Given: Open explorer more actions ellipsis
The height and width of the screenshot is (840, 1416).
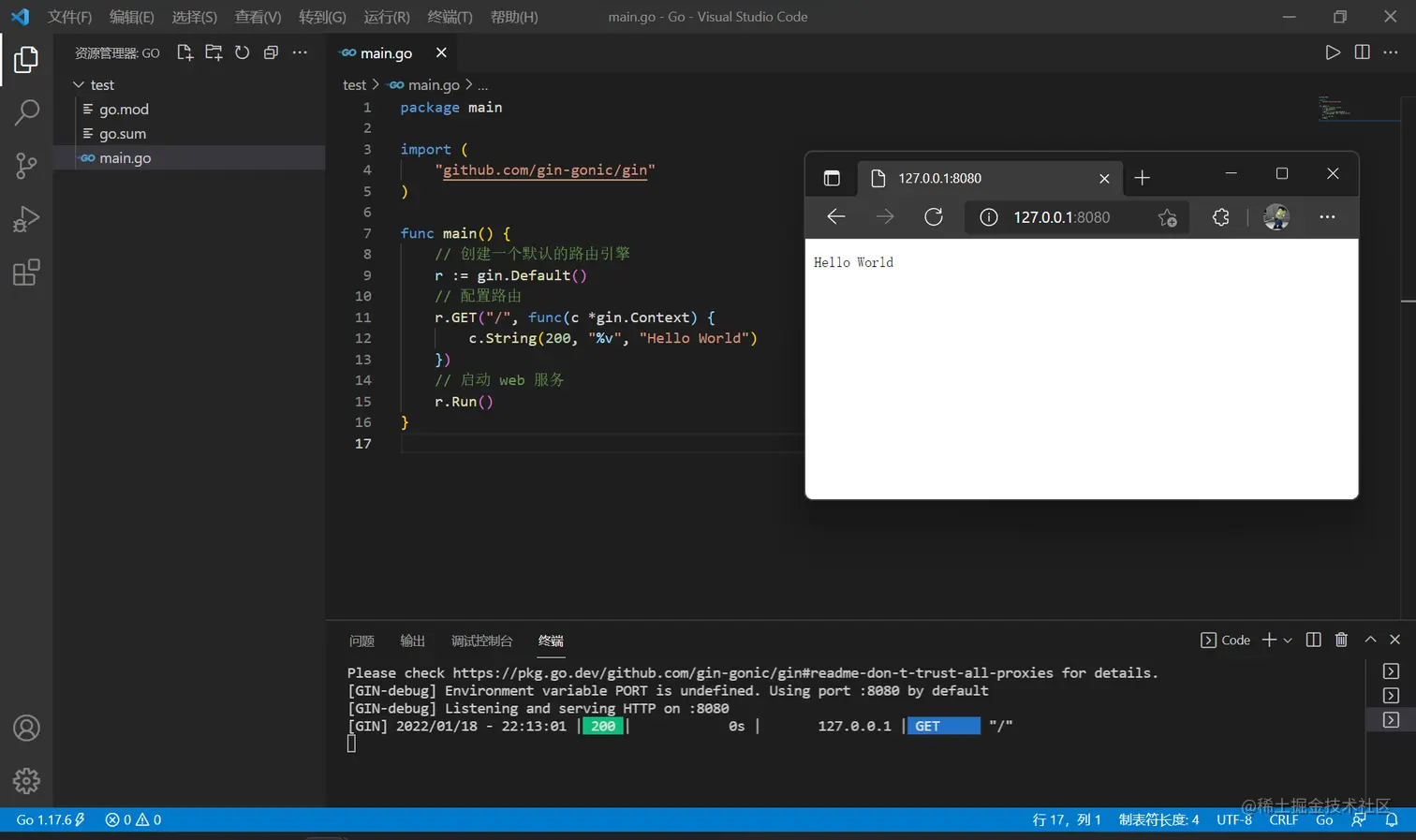Looking at the screenshot, I should click(x=300, y=52).
